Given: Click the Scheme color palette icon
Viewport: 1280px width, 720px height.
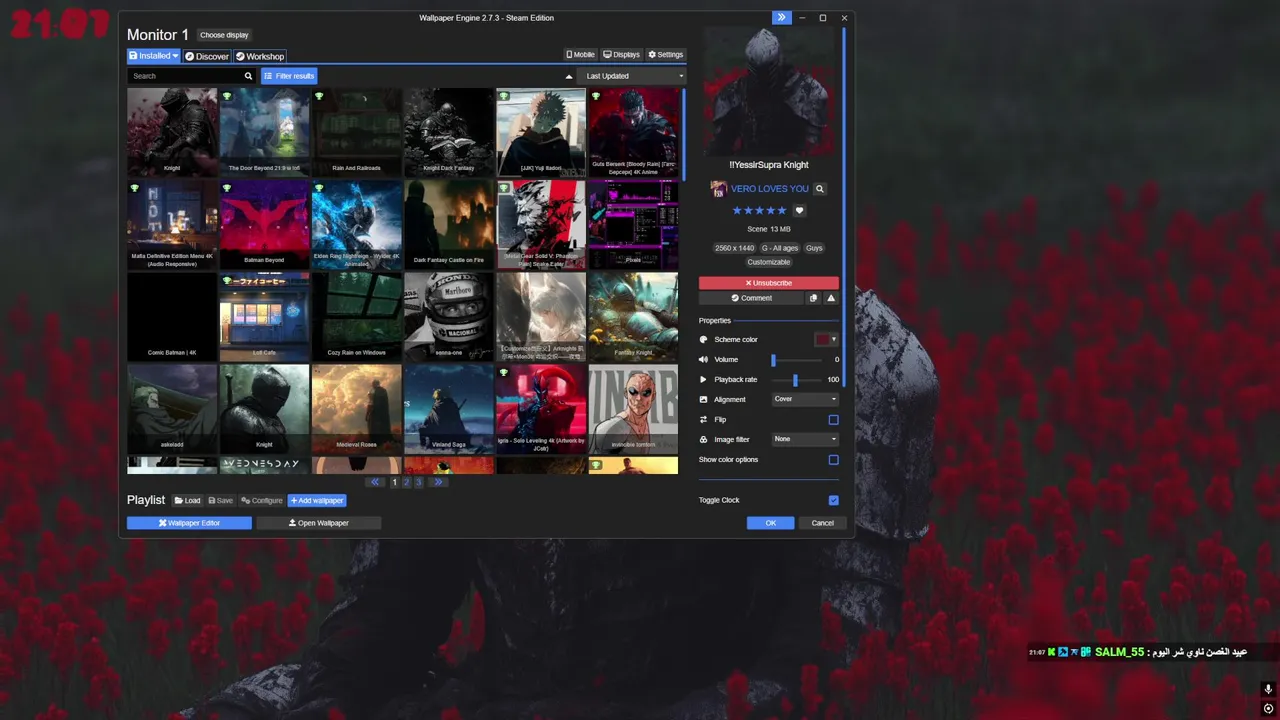Looking at the screenshot, I should [703, 340].
